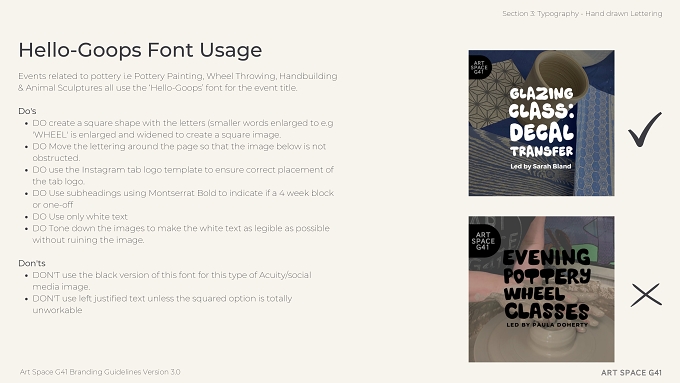Screen dimensions: 680x383
Task: Click the 'DO Use only white text' bullet
Action: [80, 216]
